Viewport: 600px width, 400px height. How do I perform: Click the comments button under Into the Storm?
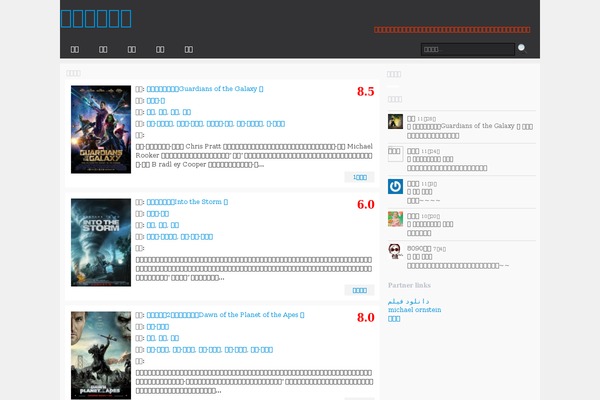point(359,290)
